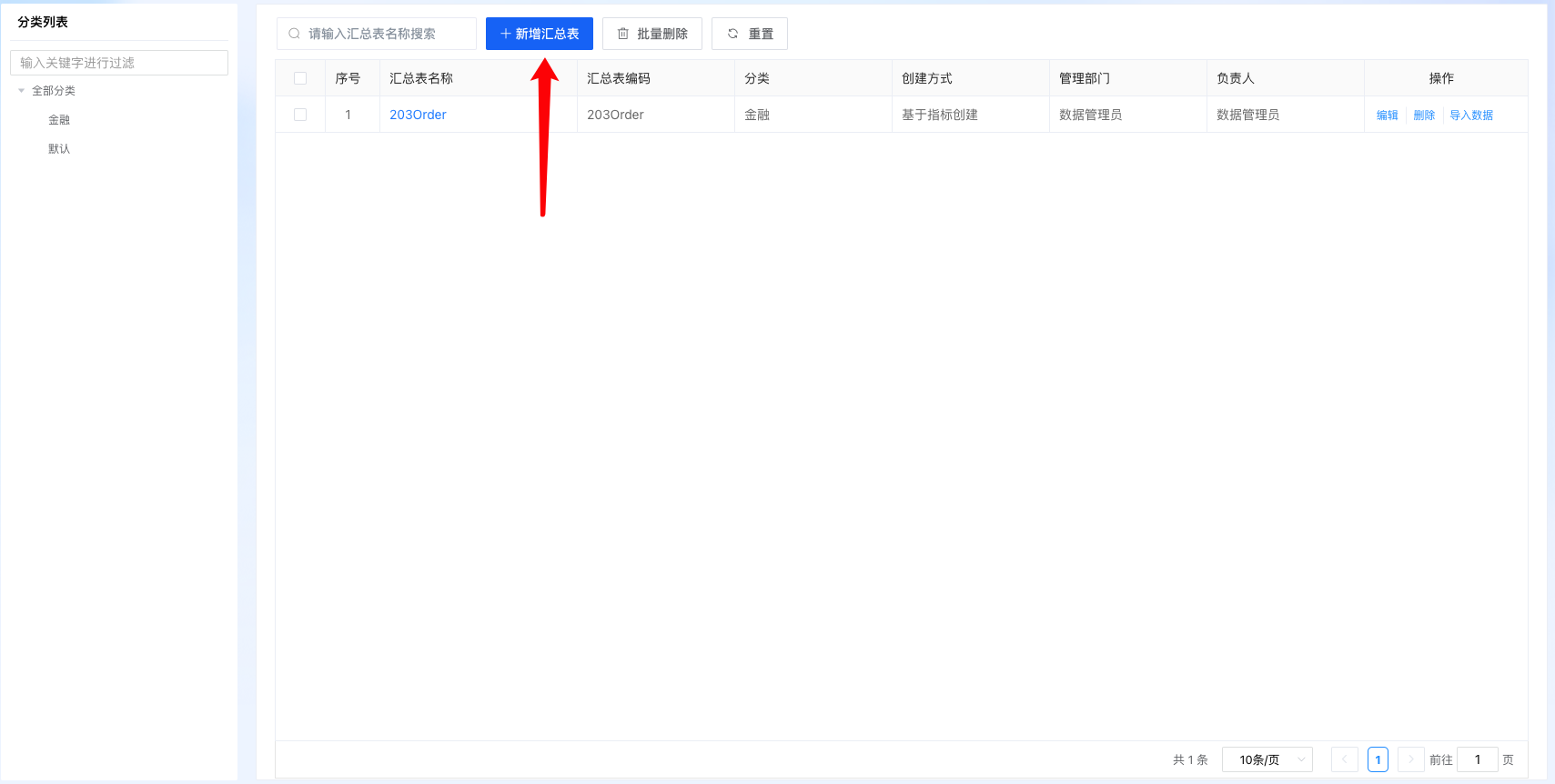Click the trash icon on 批量删除
The image size is (1555, 784).
coord(623,34)
